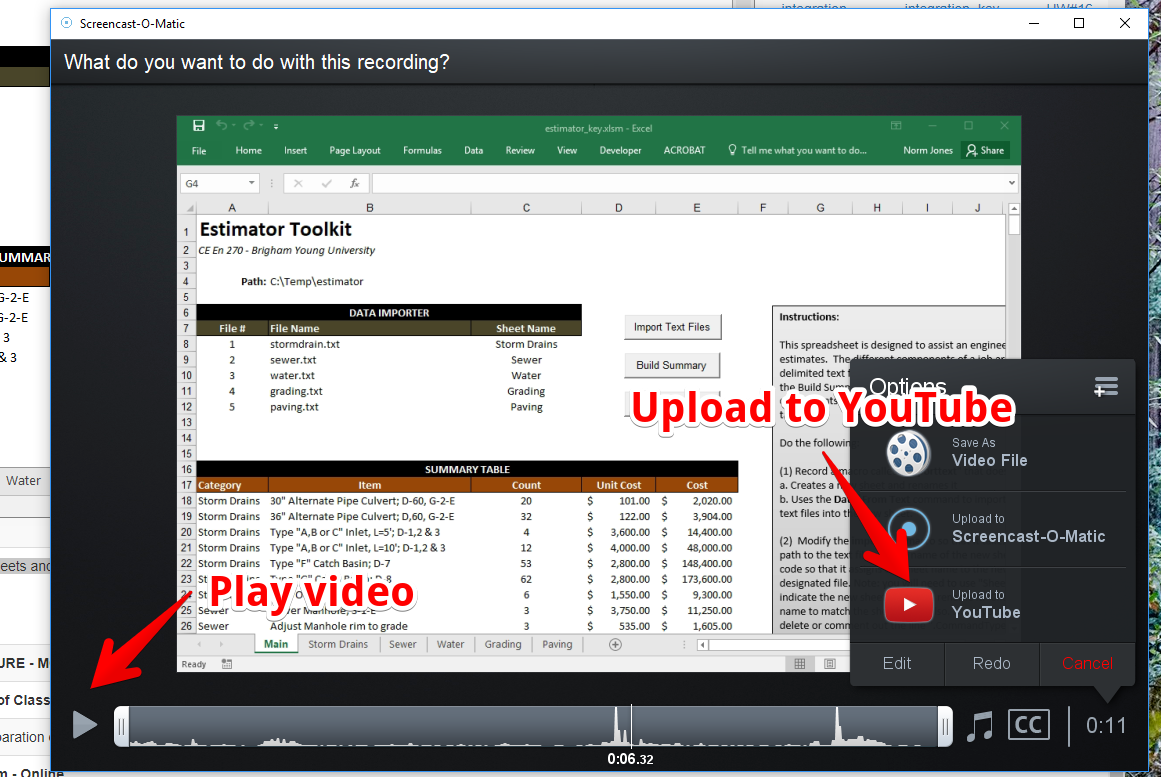Click the Redo button in Options panel
1161x777 pixels.
coord(991,664)
